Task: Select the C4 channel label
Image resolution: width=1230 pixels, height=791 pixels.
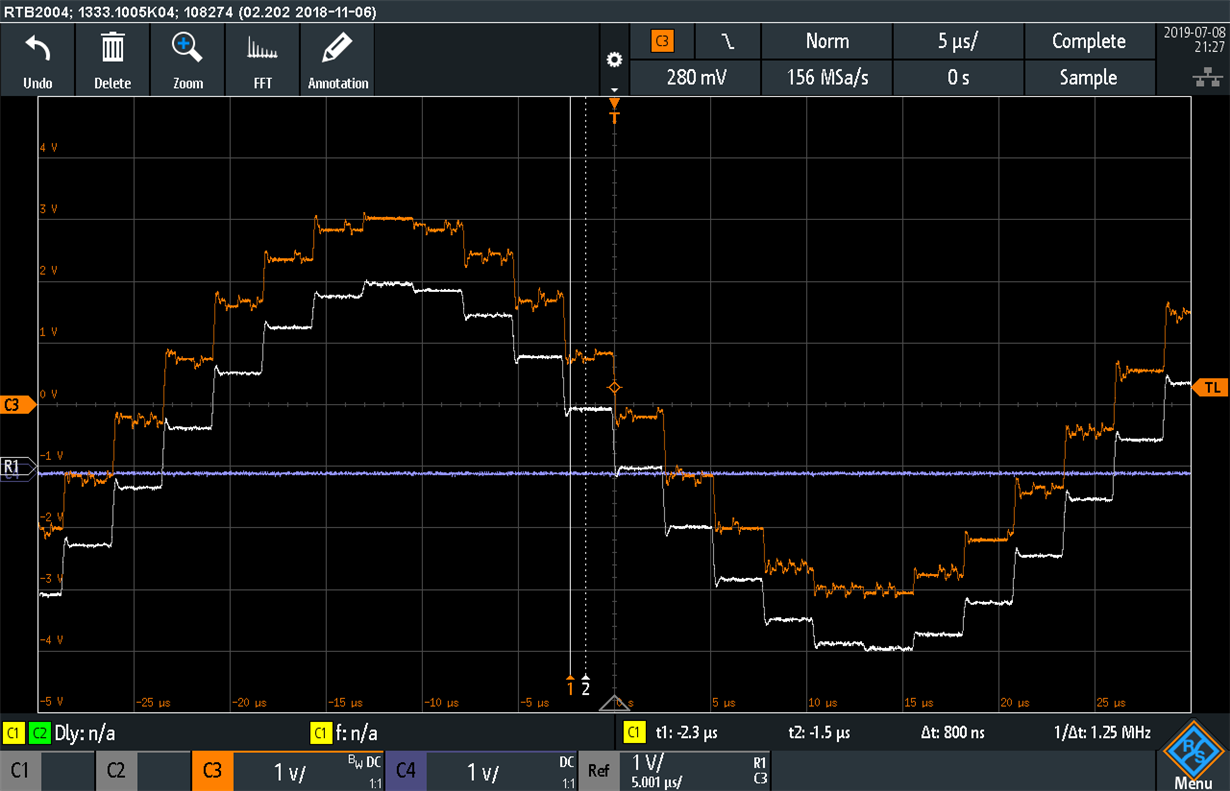Action: (405, 770)
